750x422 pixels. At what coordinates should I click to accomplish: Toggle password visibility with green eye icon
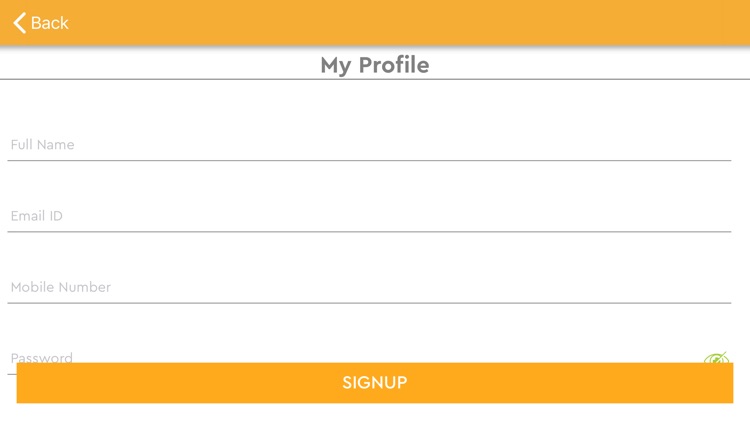click(x=716, y=357)
